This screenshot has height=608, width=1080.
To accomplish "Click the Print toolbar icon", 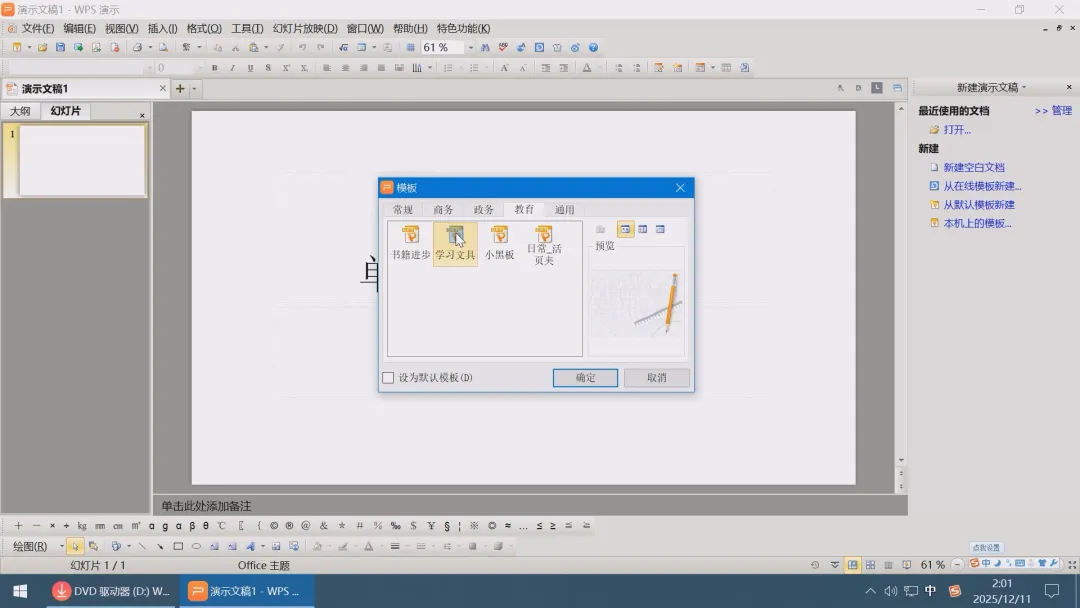I will [137, 48].
